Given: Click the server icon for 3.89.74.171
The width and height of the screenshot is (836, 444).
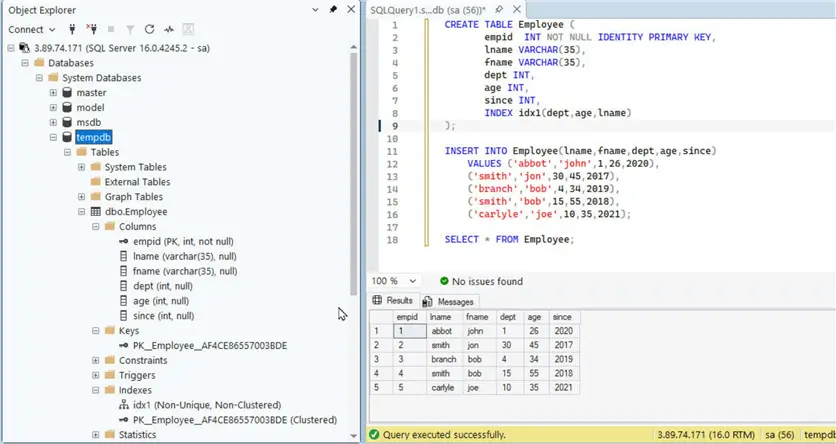Looking at the screenshot, I should click(25, 48).
